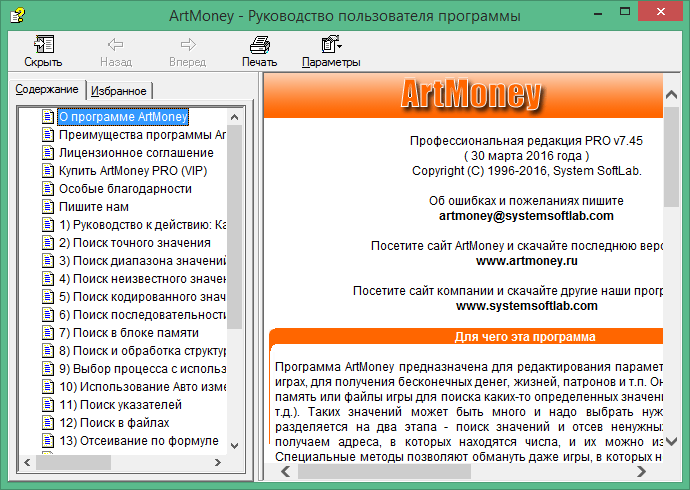
Task: Open the Параметры options icon
Action: click(x=331, y=44)
